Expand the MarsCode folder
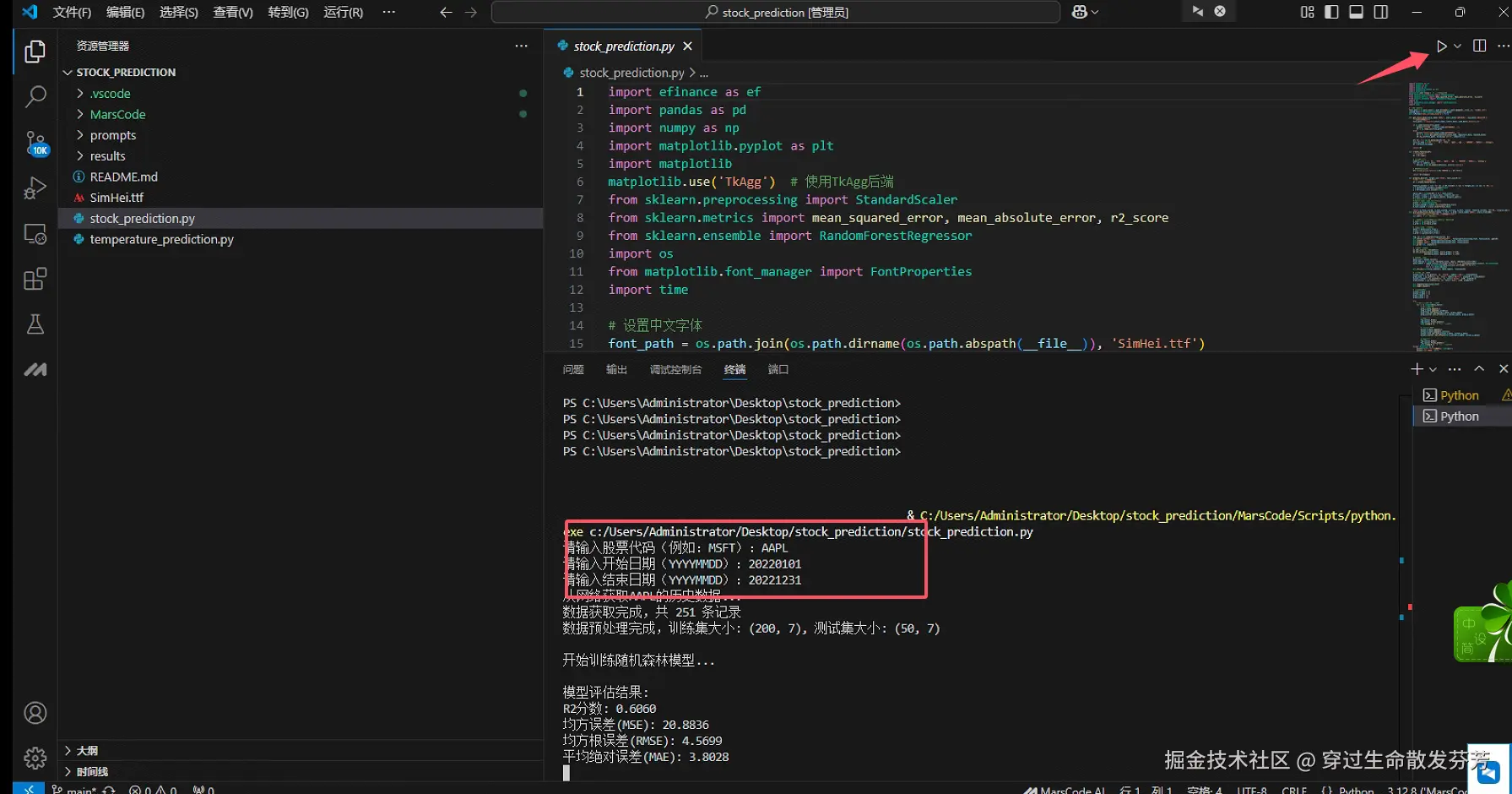This screenshot has height=794, width=1512. point(80,114)
